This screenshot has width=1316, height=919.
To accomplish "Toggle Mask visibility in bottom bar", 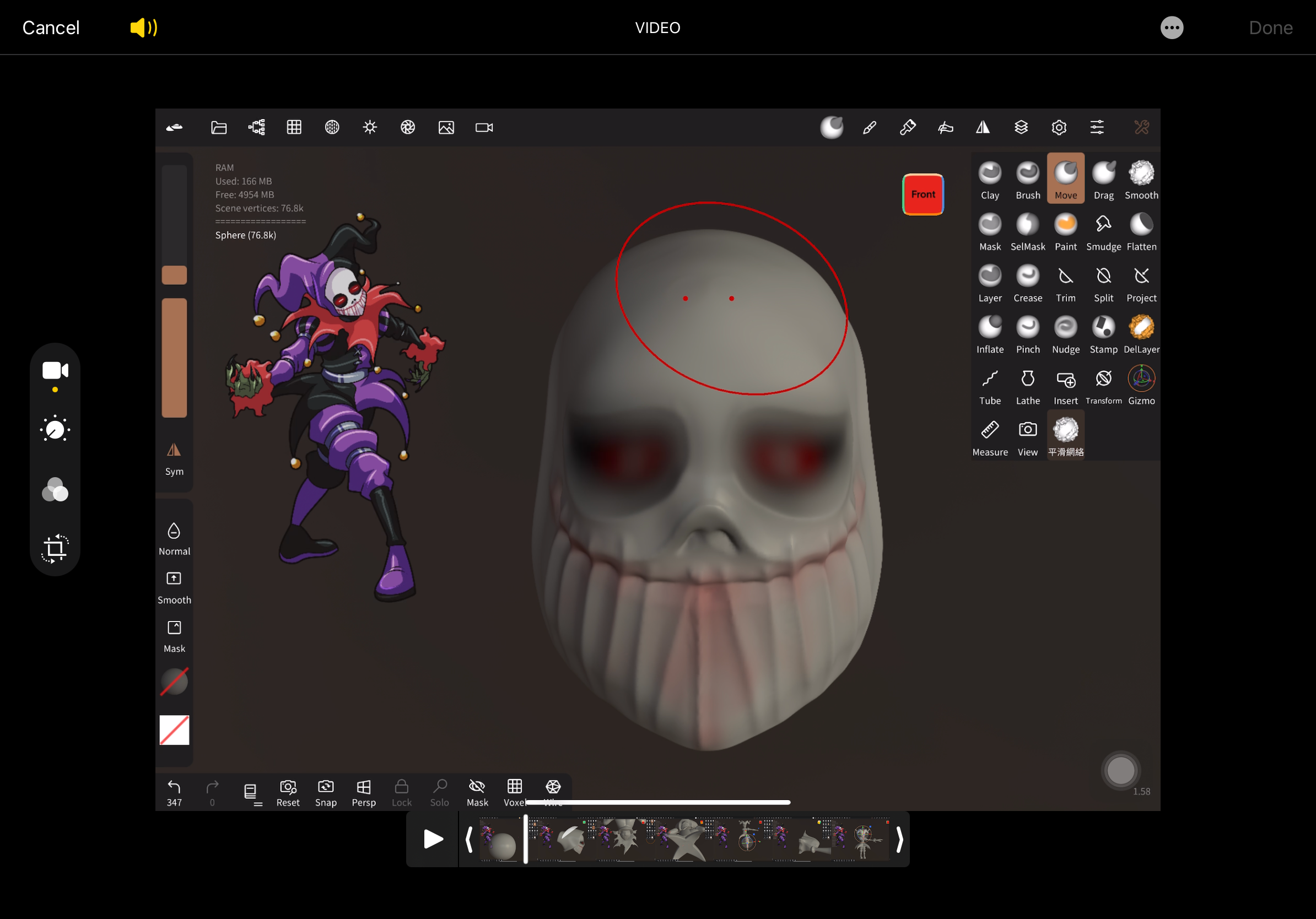I will 477,792.
